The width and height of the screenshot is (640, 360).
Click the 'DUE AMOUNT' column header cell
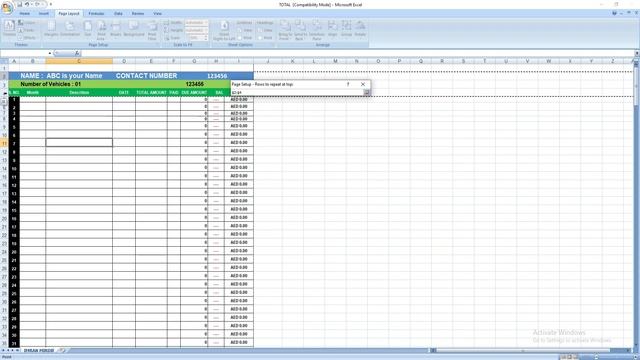[x=194, y=93]
